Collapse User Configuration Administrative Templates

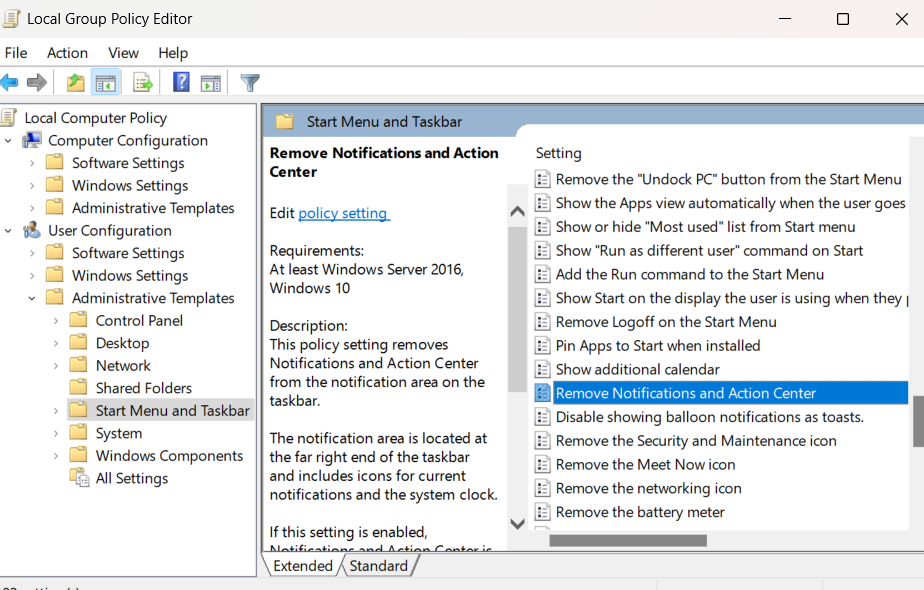(x=32, y=298)
